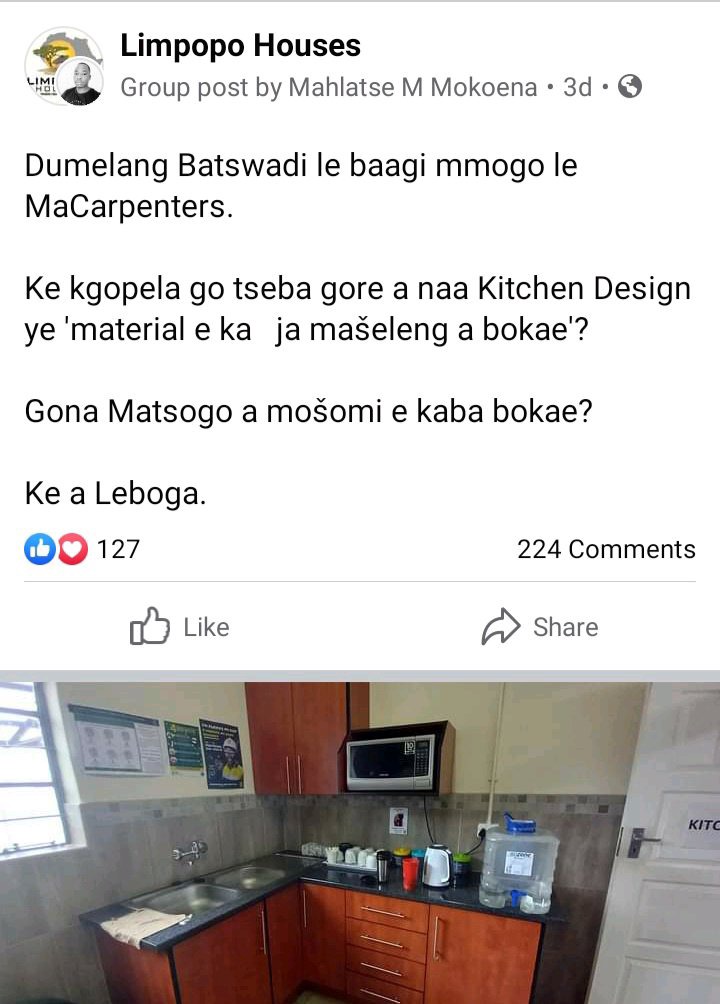The height and width of the screenshot is (1004, 720).
Task: Open the Limpopo Houses group title
Action: click(240, 45)
